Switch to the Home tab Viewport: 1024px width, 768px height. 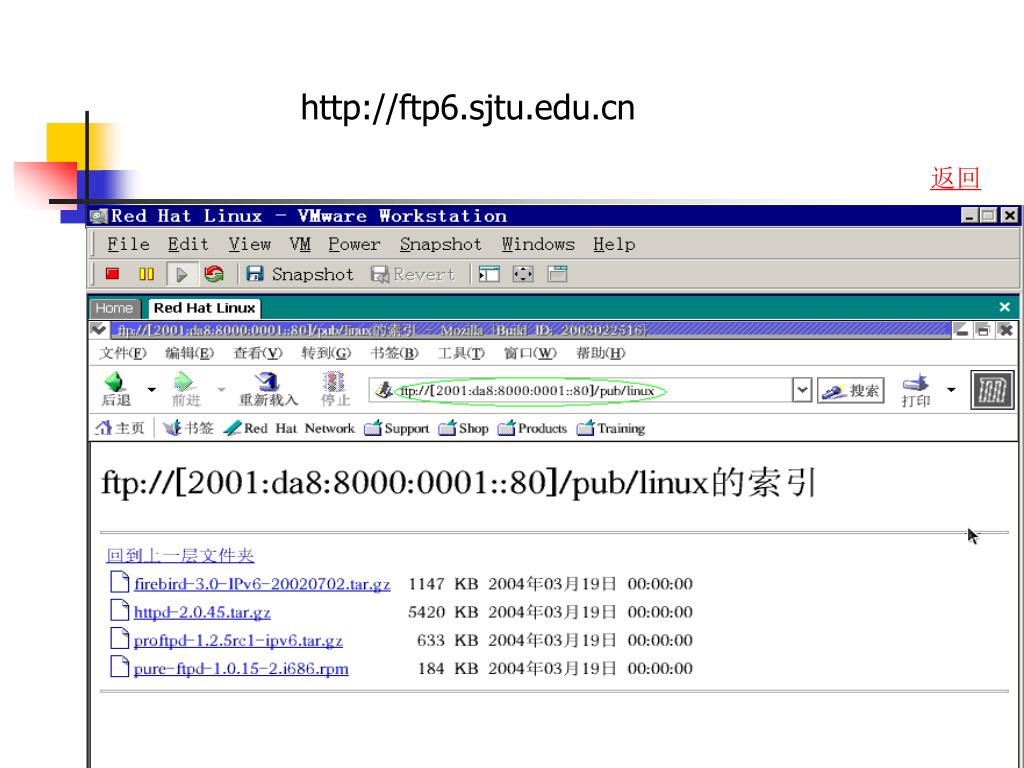click(x=114, y=308)
